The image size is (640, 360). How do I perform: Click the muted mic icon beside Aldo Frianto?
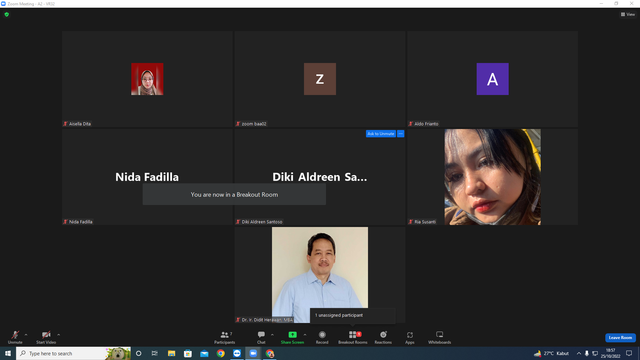click(x=411, y=124)
